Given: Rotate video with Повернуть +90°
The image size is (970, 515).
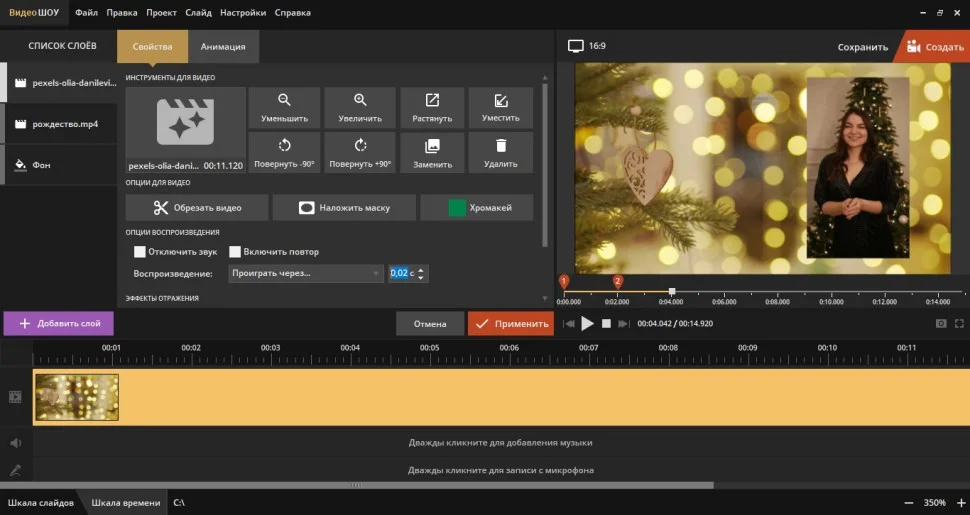Looking at the screenshot, I should coord(360,152).
